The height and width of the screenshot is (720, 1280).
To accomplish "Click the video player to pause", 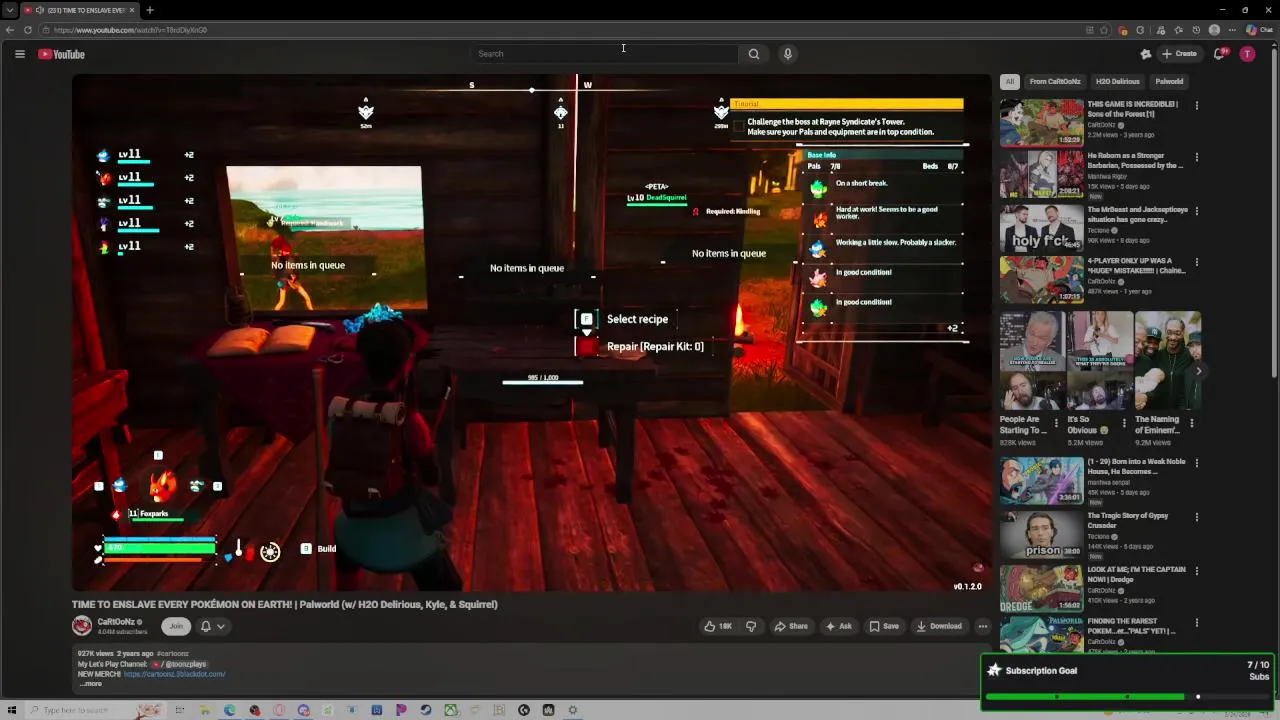I will pyautogui.click(x=531, y=333).
